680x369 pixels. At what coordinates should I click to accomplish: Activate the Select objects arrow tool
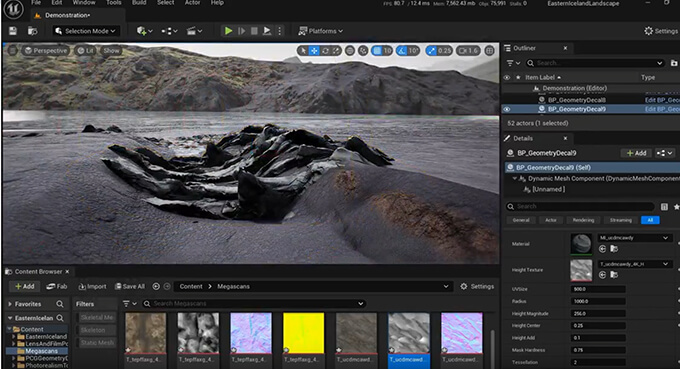click(x=303, y=51)
